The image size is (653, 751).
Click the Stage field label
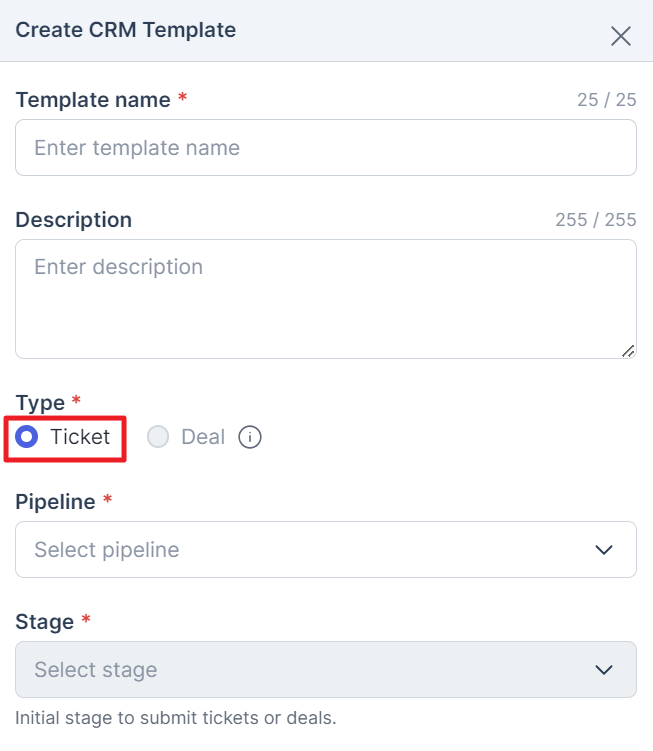[x=45, y=622]
